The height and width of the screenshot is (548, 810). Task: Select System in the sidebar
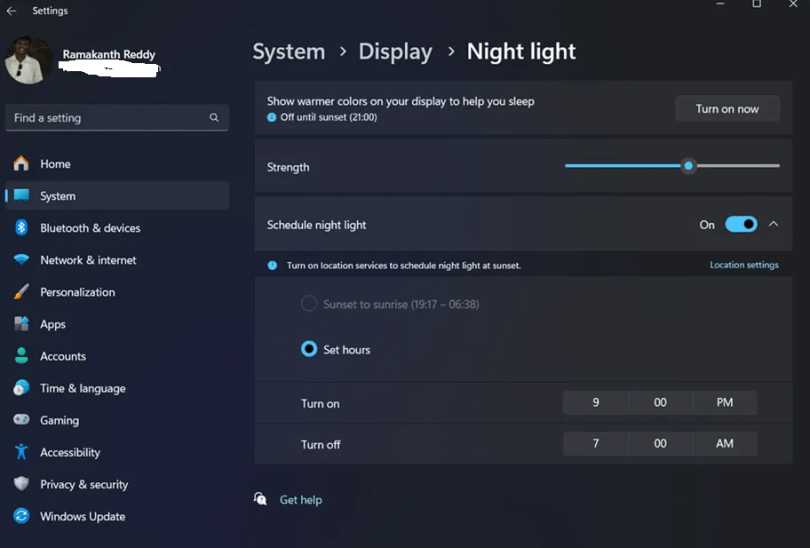pos(117,196)
